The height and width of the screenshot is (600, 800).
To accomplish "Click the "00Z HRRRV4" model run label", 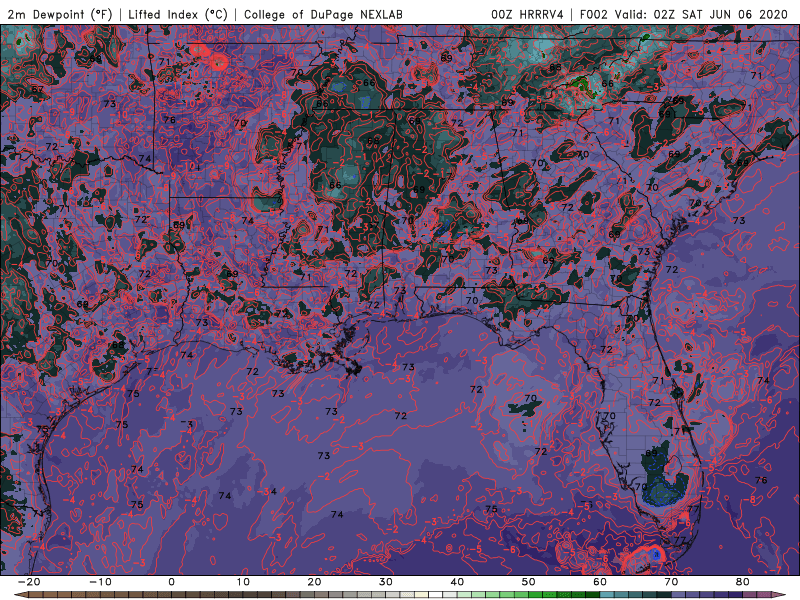I will [527, 15].
